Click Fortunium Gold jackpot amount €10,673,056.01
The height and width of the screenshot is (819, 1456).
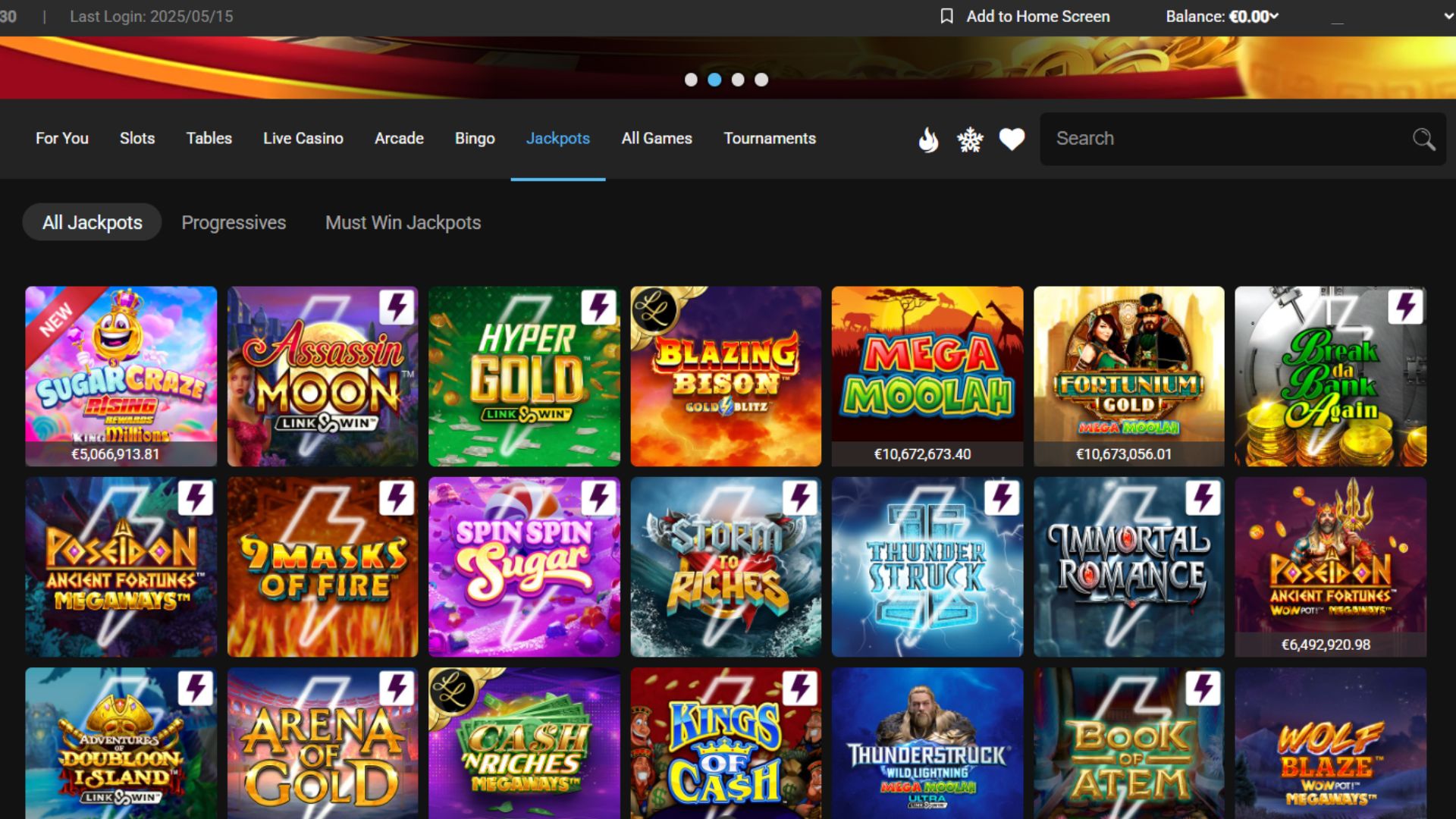click(x=1124, y=454)
